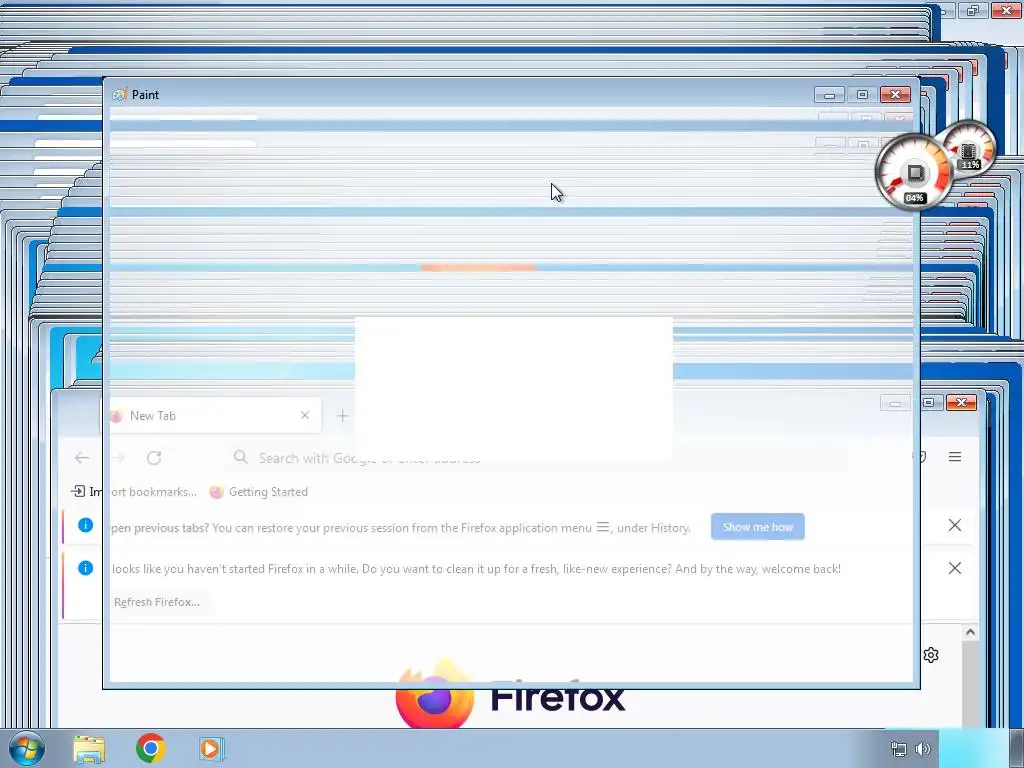Select the New Tab tab in Firefox

coord(211,415)
